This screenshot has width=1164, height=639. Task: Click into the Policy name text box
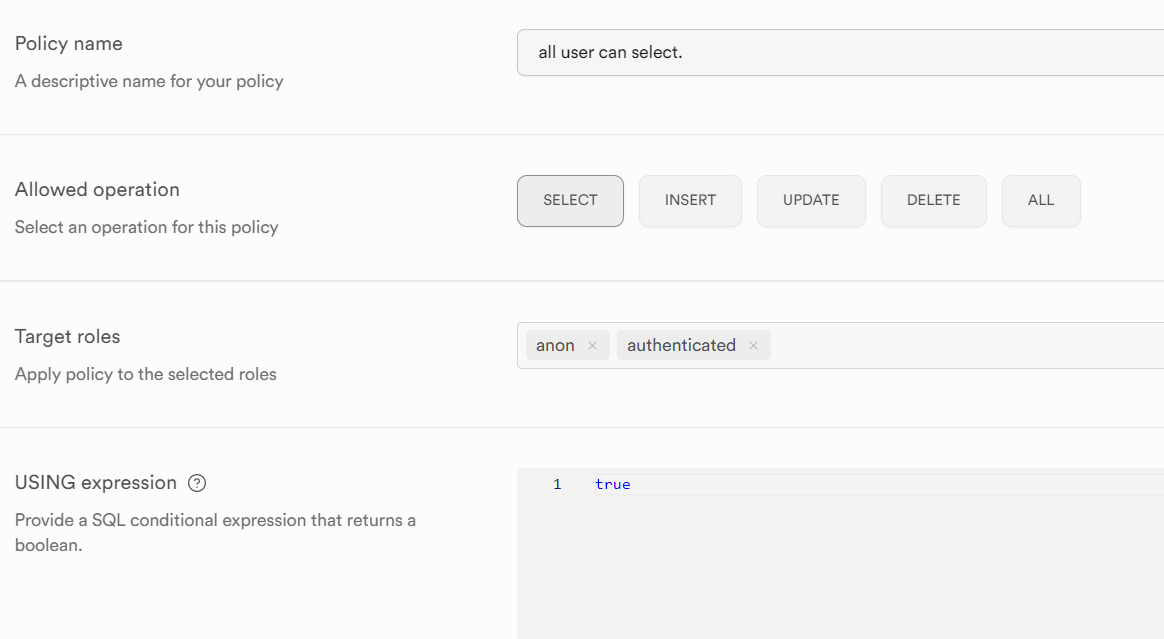840,53
